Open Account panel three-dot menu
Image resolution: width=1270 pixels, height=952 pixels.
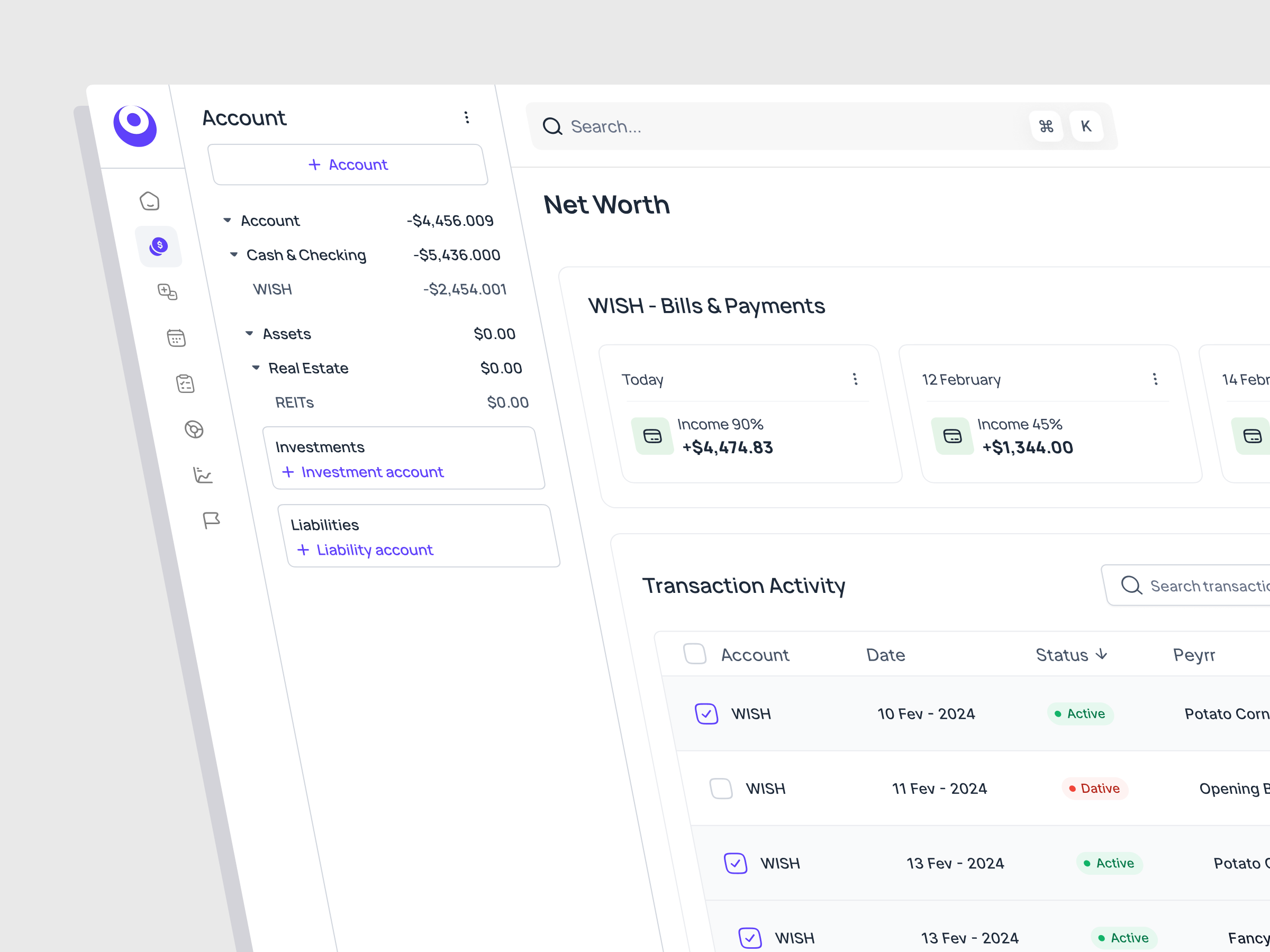pyautogui.click(x=467, y=117)
